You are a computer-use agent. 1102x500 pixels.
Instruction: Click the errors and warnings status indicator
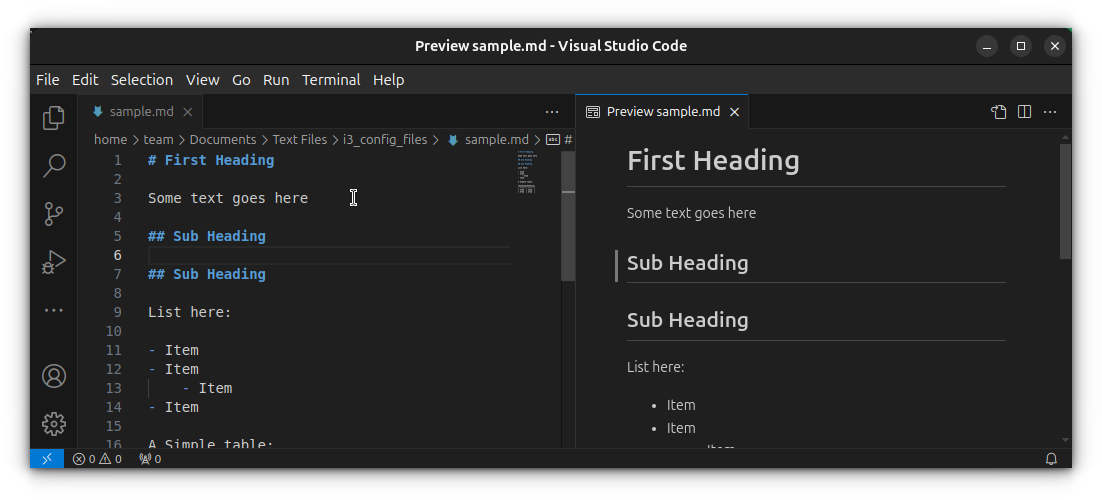pyautogui.click(x=97, y=459)
